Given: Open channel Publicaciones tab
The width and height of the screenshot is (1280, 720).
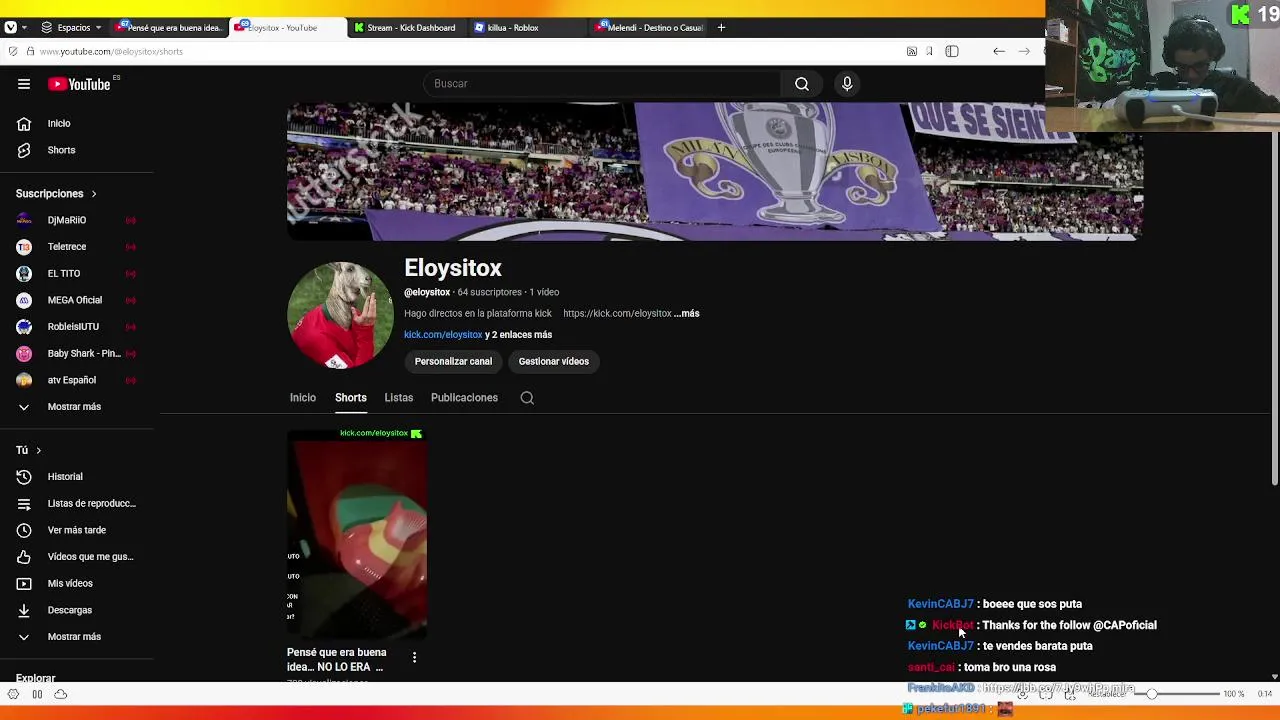Looking at the screenshot, I should pos(464,398).
